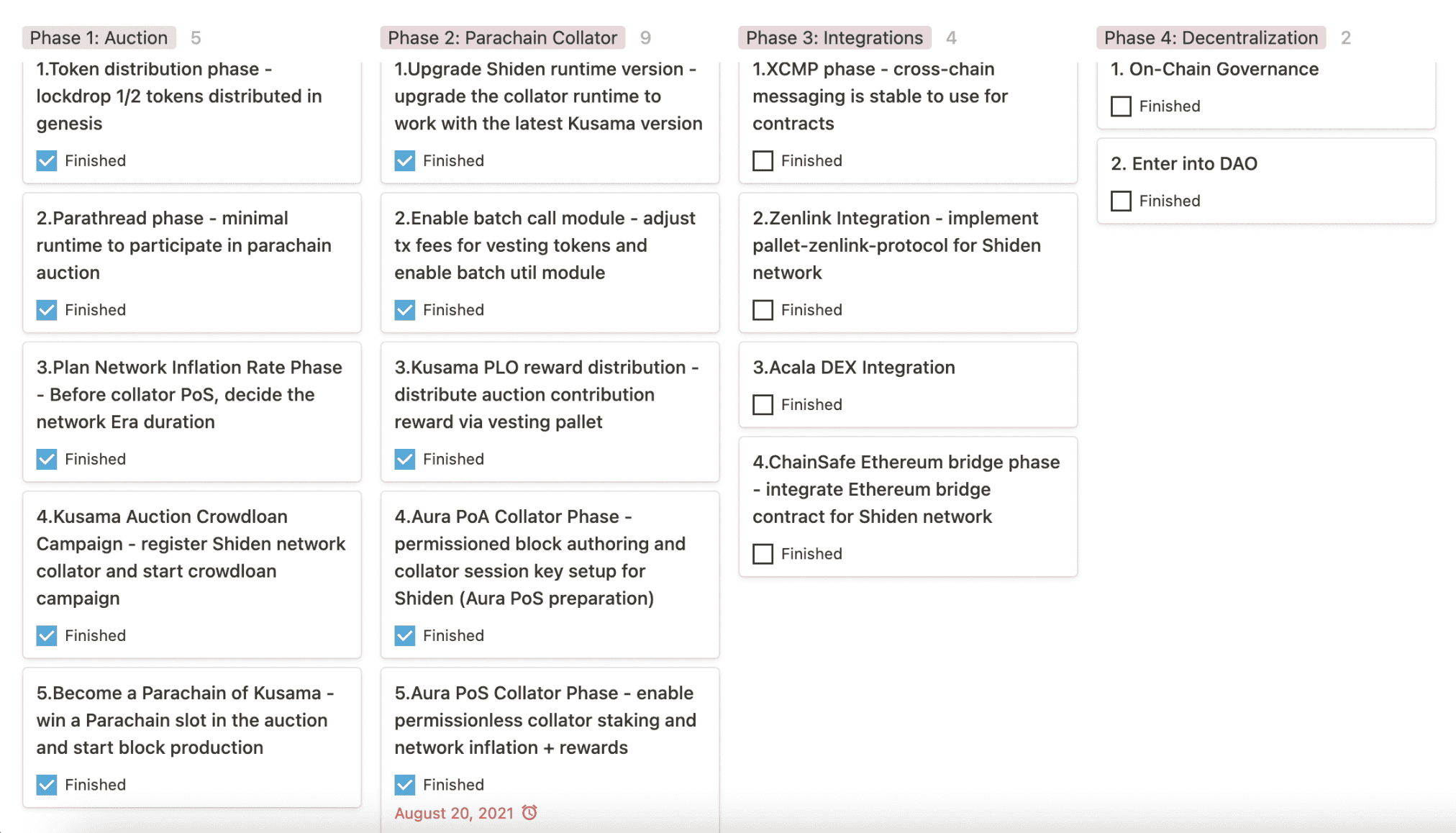Uncheck Finished on Kusama PLO reward distribution
Screen dimensions: 1456x833
click(405, 459)
